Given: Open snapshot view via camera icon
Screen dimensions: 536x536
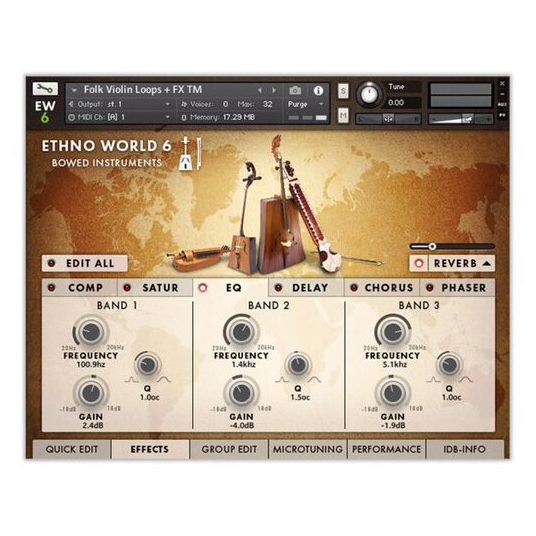Looking at the screenshot, I should pyautogui.click(x=295, y=90).
